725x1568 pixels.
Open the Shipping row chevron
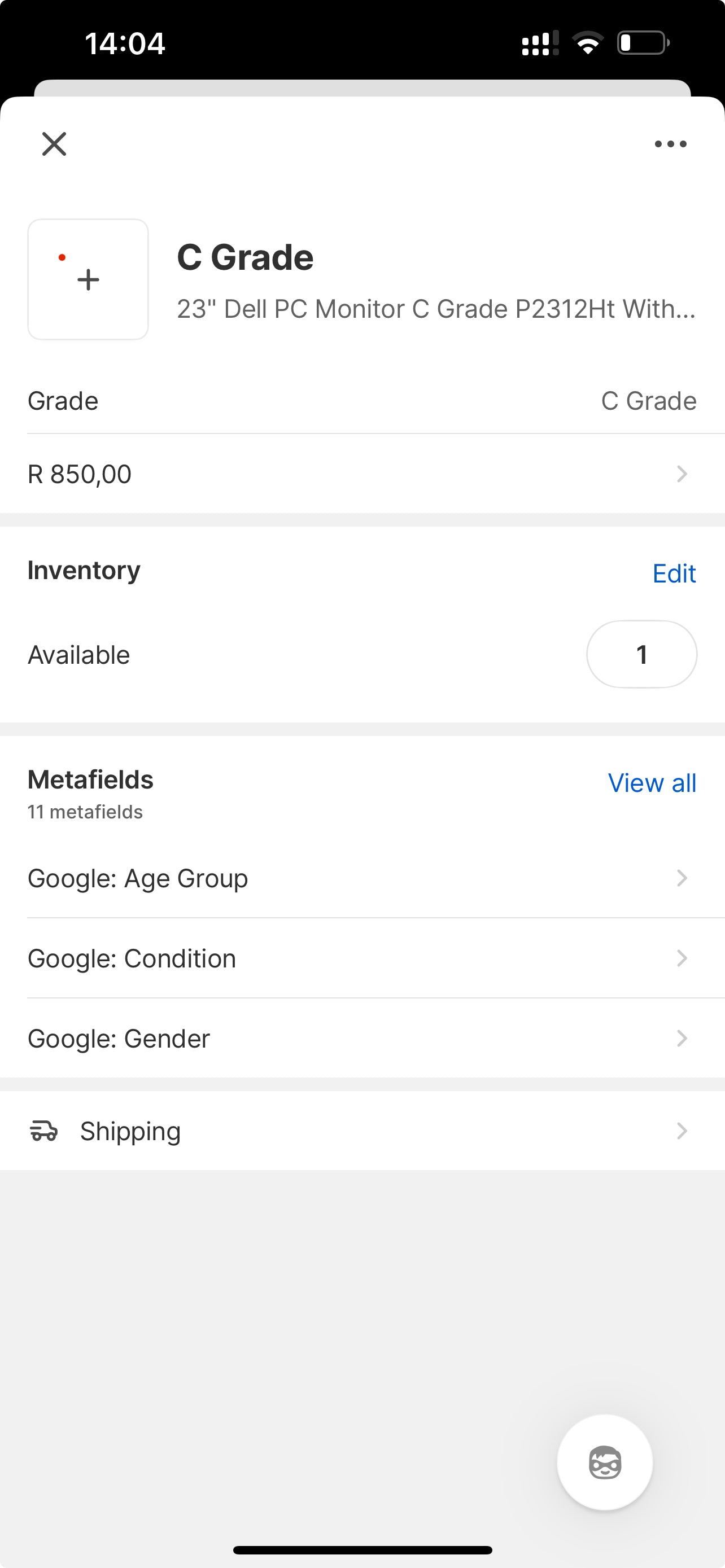[682, 1131]
